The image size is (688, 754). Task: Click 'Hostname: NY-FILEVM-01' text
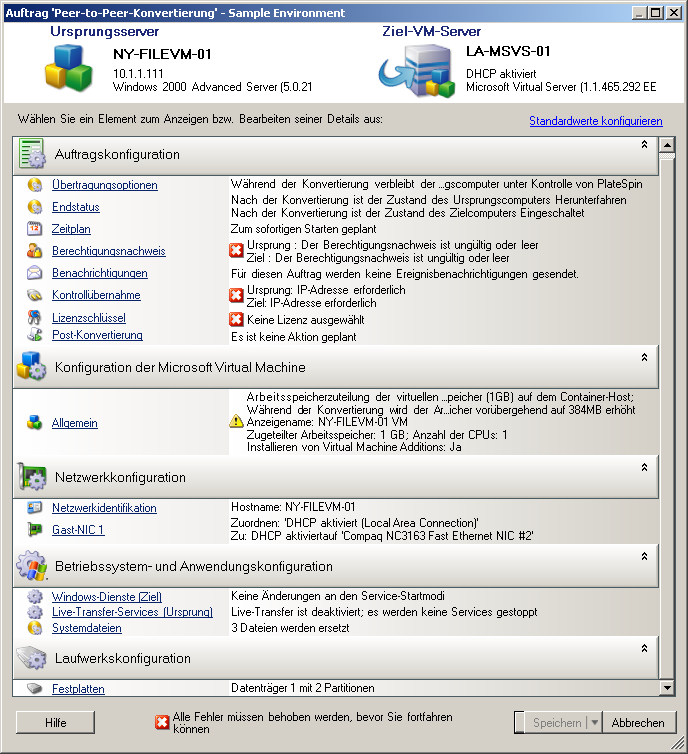[x=293, y=507]
